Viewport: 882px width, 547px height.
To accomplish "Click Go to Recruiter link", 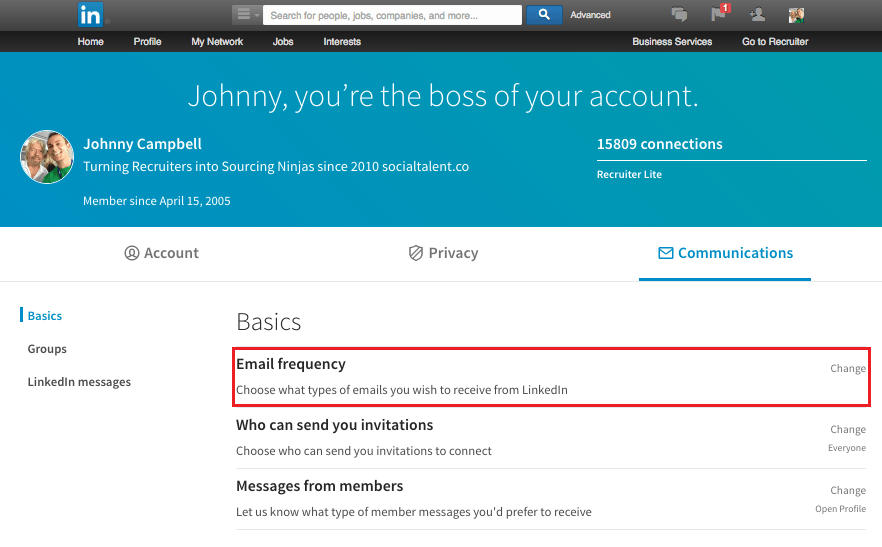I will [775, 42].
